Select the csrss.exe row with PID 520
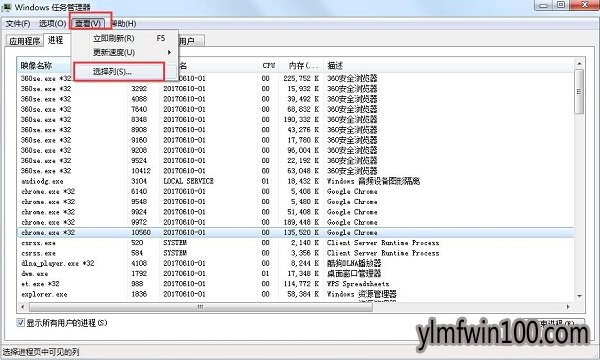The image size is (600, 360). click(295, 243)
